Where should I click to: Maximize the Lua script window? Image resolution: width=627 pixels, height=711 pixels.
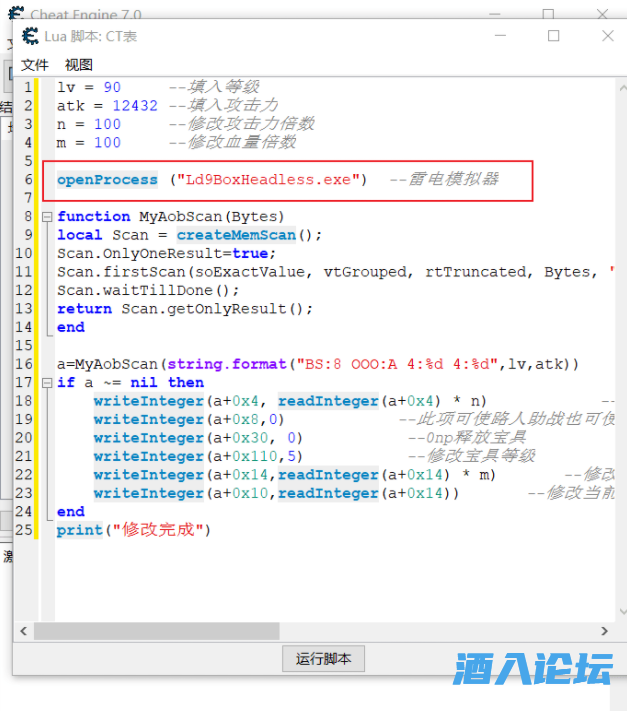coord(554,36)
